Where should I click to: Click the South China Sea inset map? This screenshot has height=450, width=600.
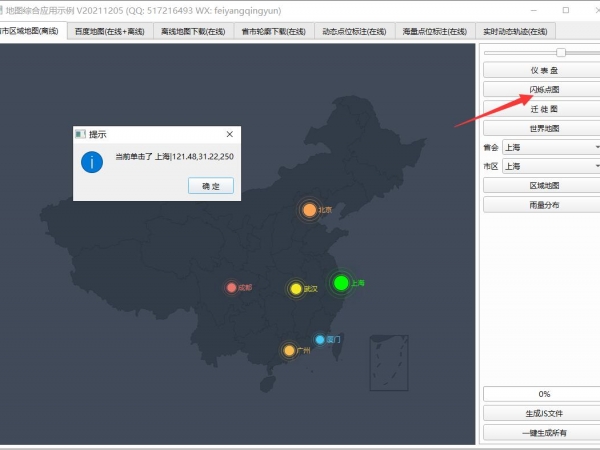tap(388, 361)
